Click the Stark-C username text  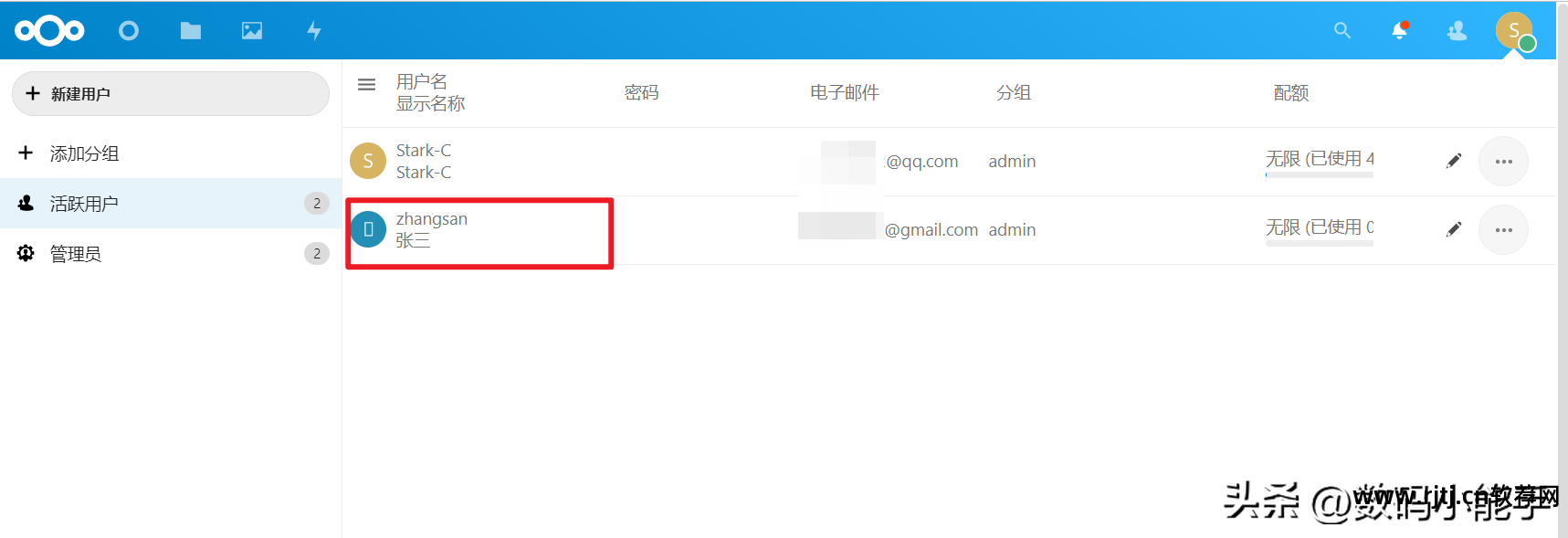(x=424, y=151)
